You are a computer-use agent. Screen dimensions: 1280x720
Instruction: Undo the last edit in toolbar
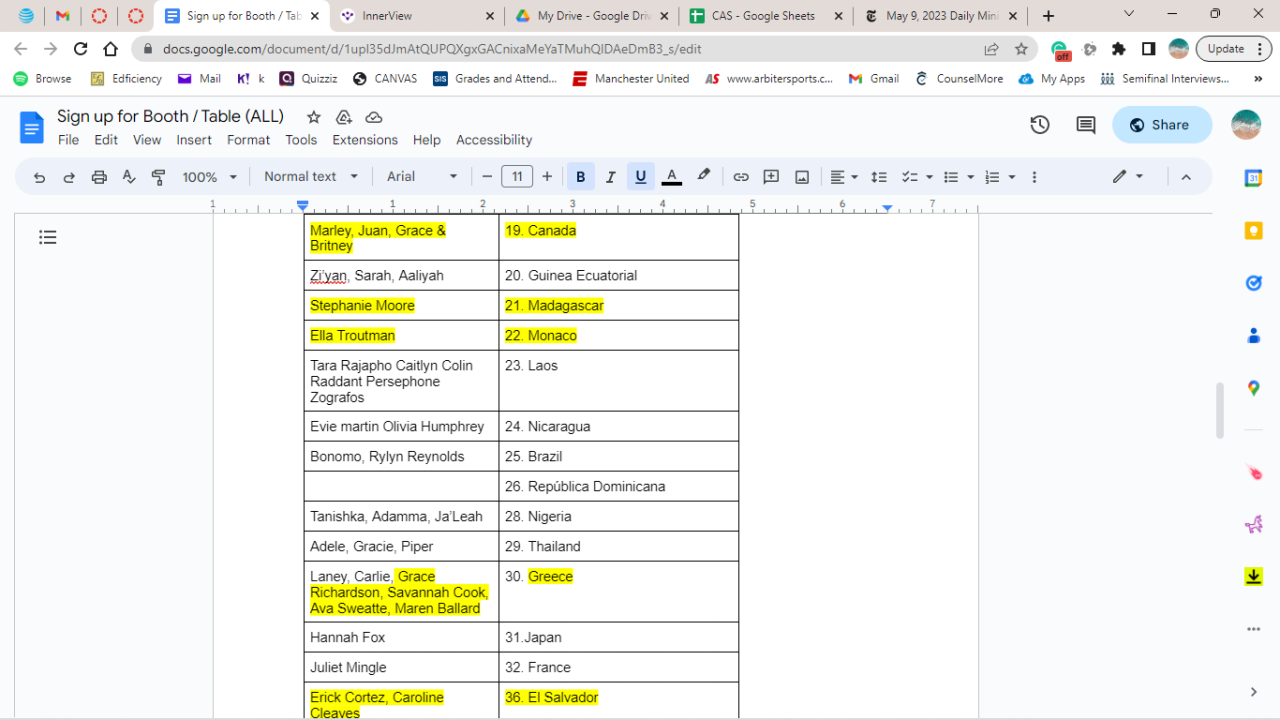[x=39, y=177]
